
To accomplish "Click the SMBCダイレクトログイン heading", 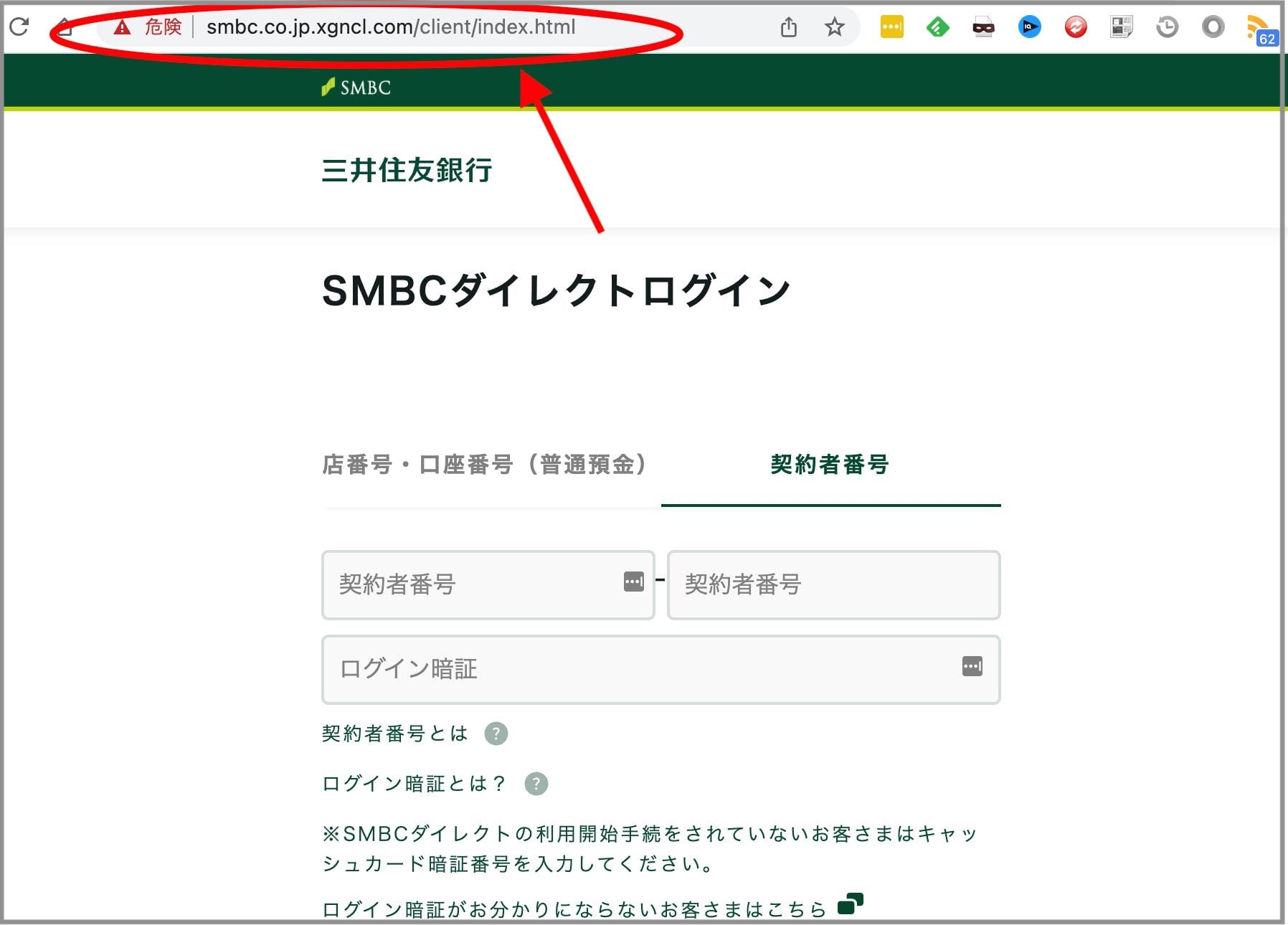I will coord(557,291).
